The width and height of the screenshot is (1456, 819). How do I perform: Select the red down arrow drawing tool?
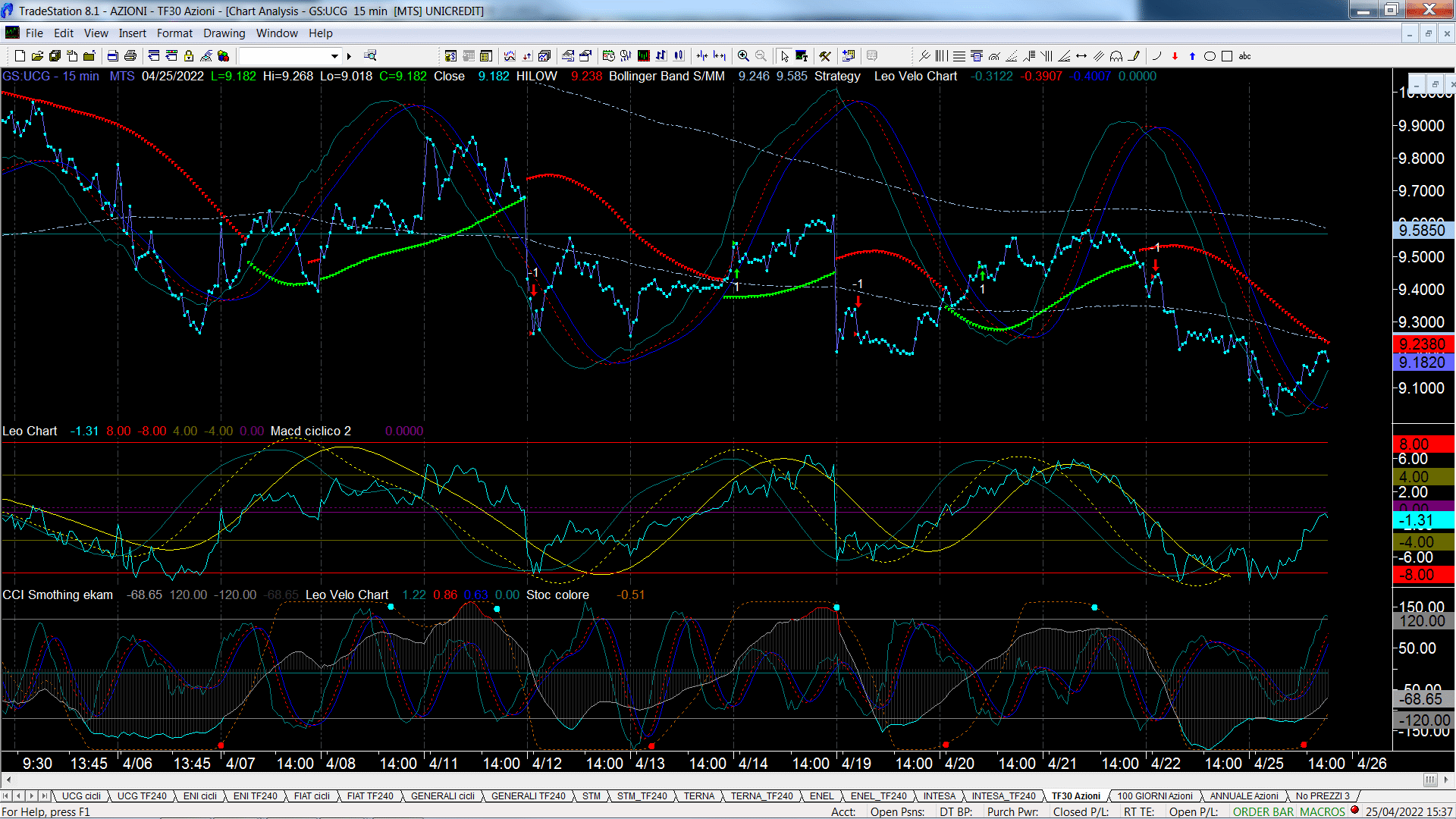point(1175,56)
